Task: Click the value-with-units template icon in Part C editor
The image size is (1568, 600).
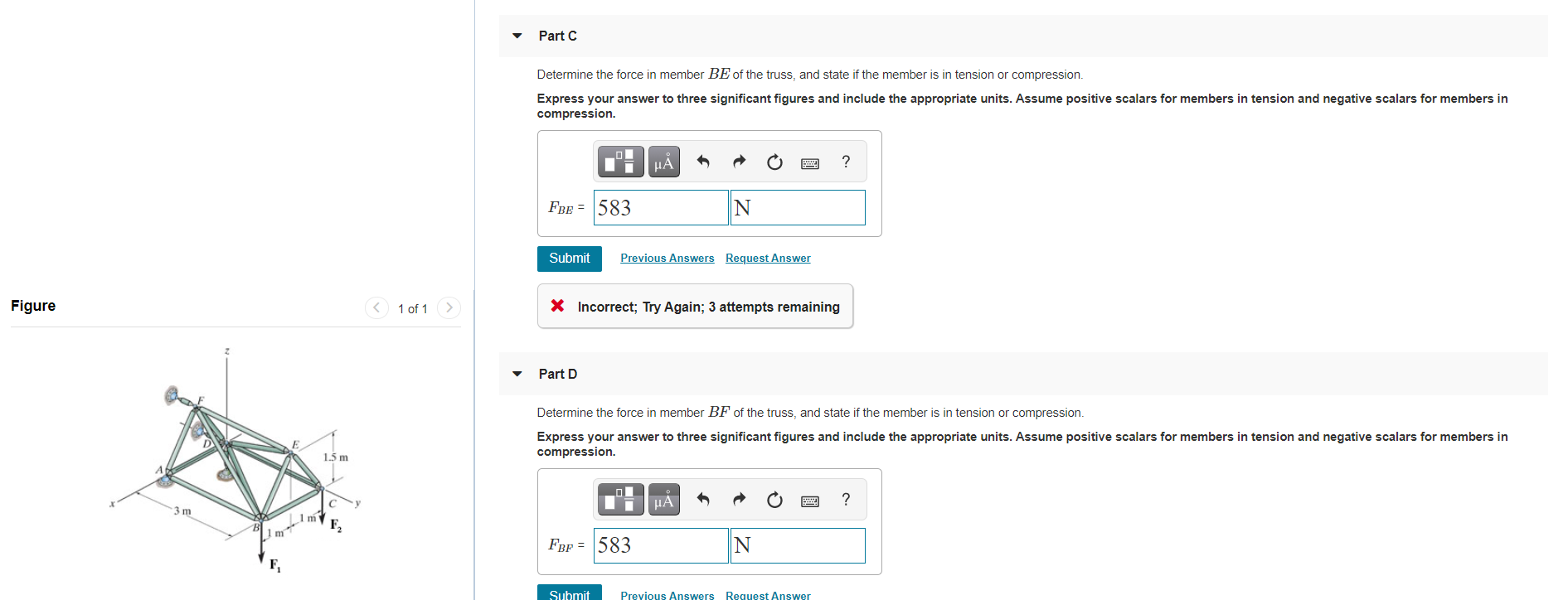Action: coord(619,162)
